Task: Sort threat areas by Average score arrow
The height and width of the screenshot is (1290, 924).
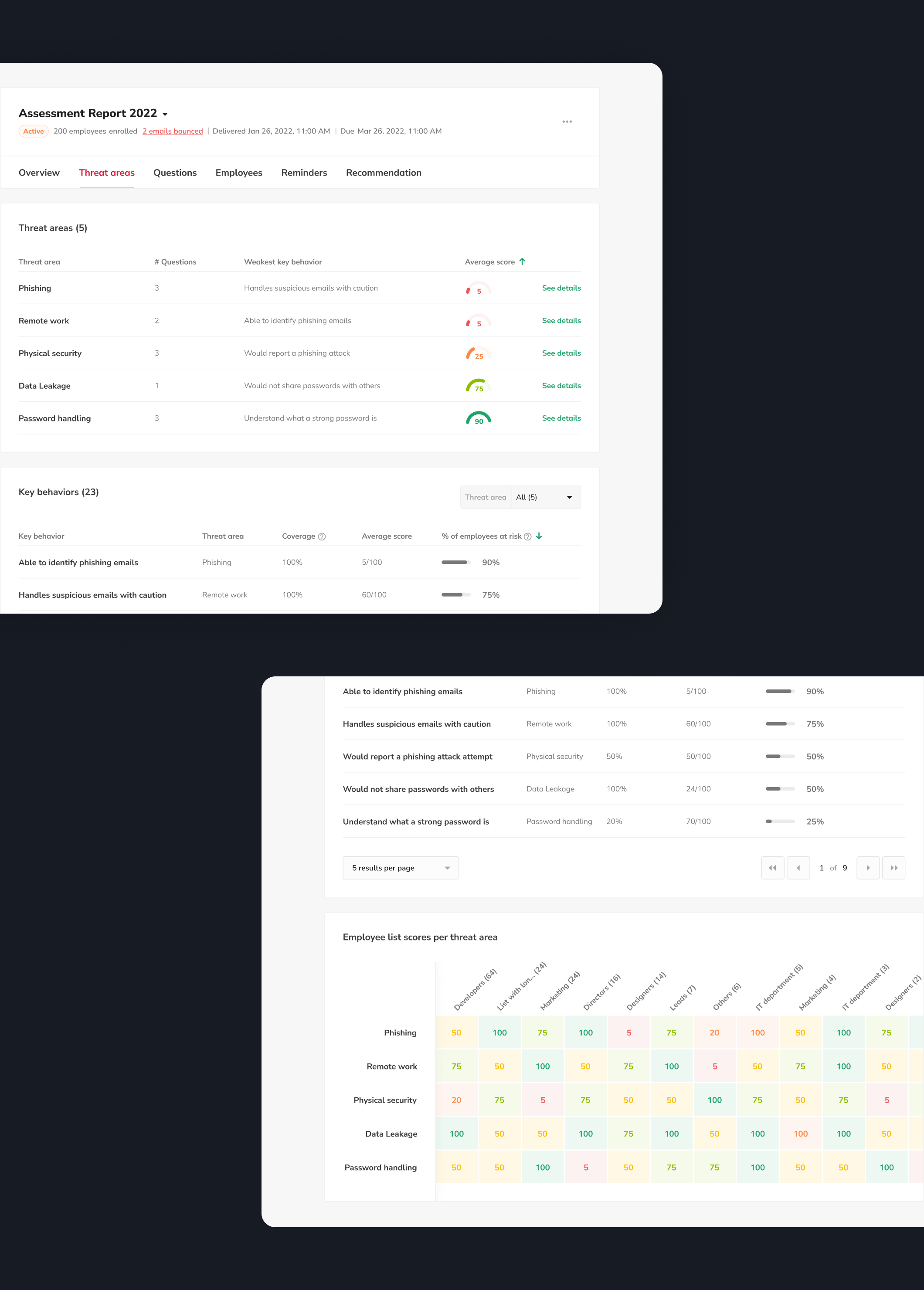Action: click(522, 261)
